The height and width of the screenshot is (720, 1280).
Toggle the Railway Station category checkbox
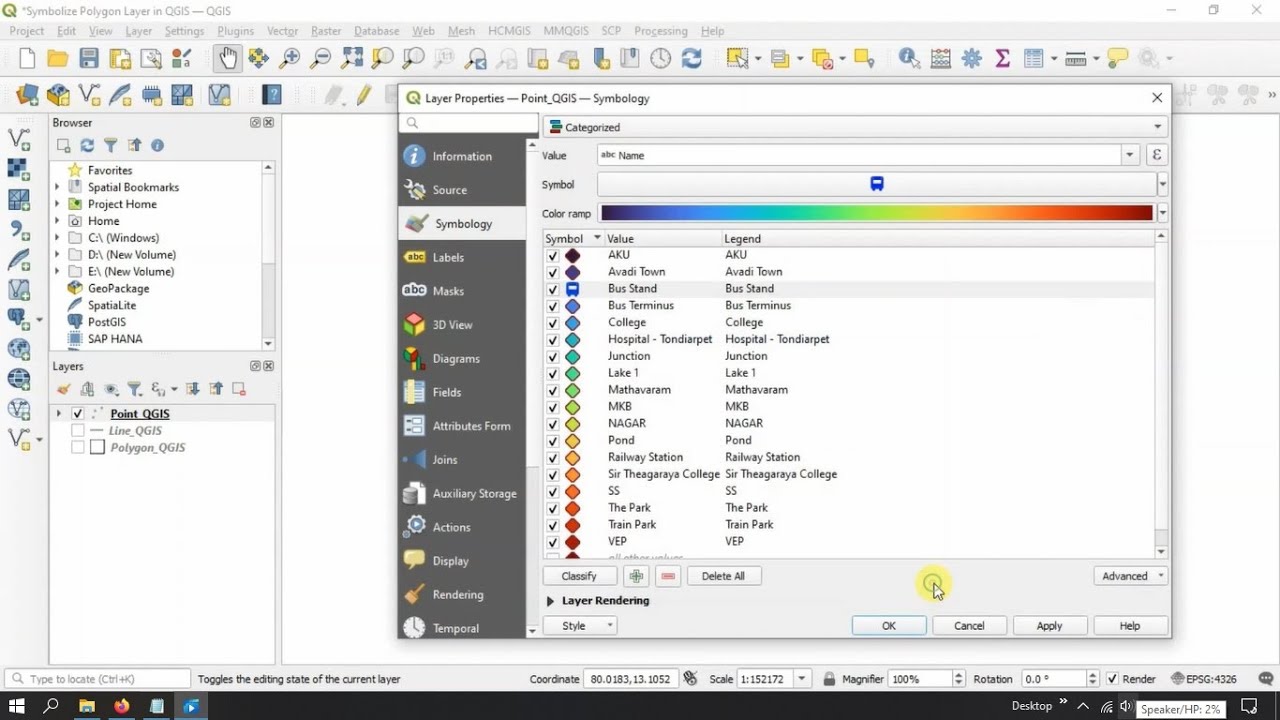tap(553, 457)
